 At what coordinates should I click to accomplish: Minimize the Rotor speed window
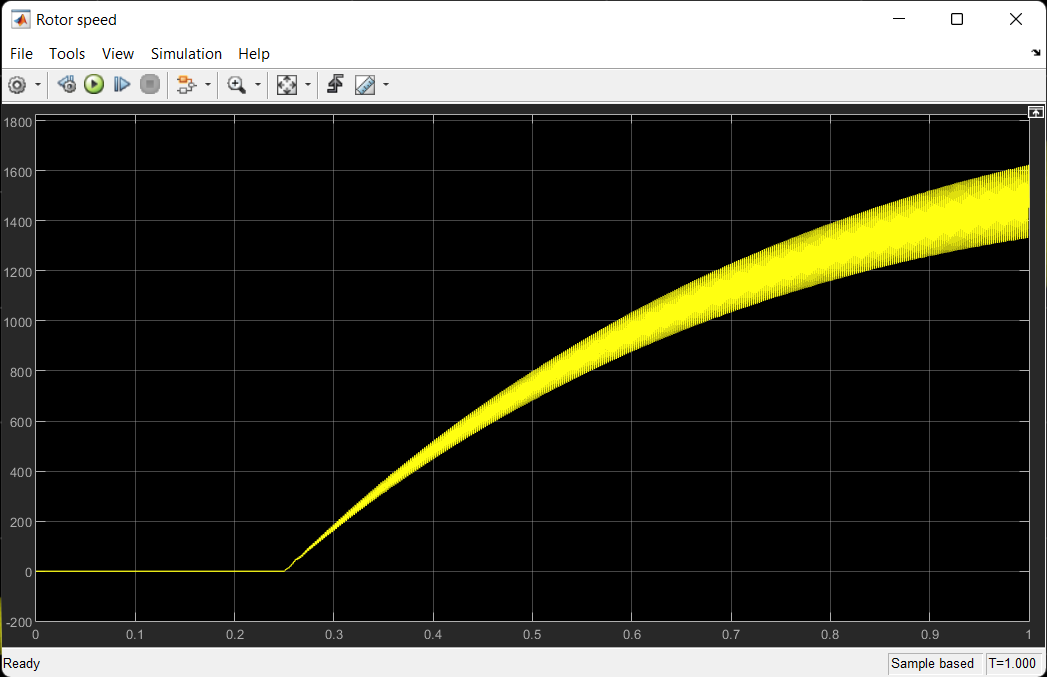point(899,19)
